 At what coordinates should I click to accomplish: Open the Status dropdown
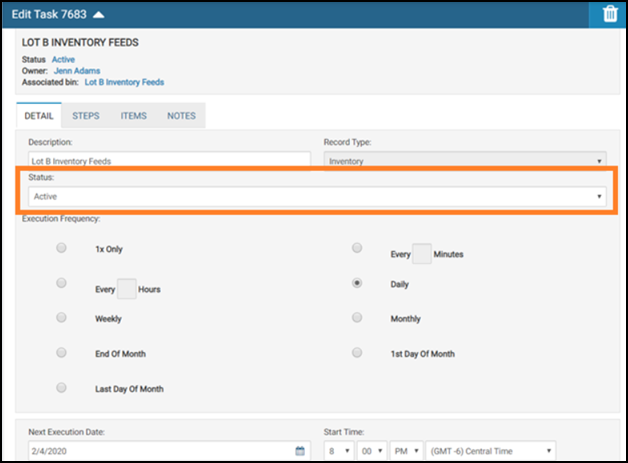[315, 196]
